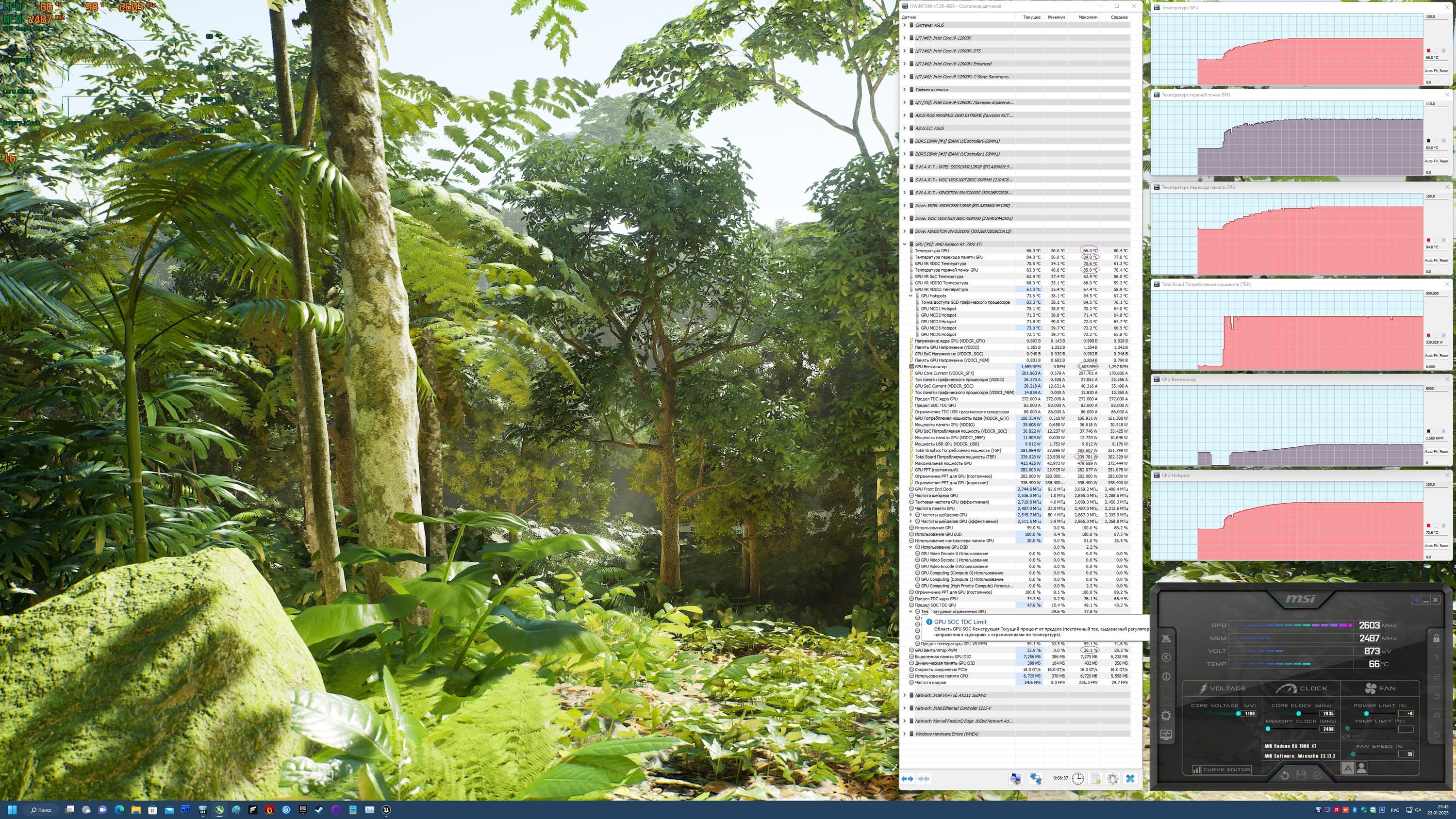The width and height of the screenshot is (1456, 819).
Task: Click the Core Clock slider handle
Action: point(1298,713)
